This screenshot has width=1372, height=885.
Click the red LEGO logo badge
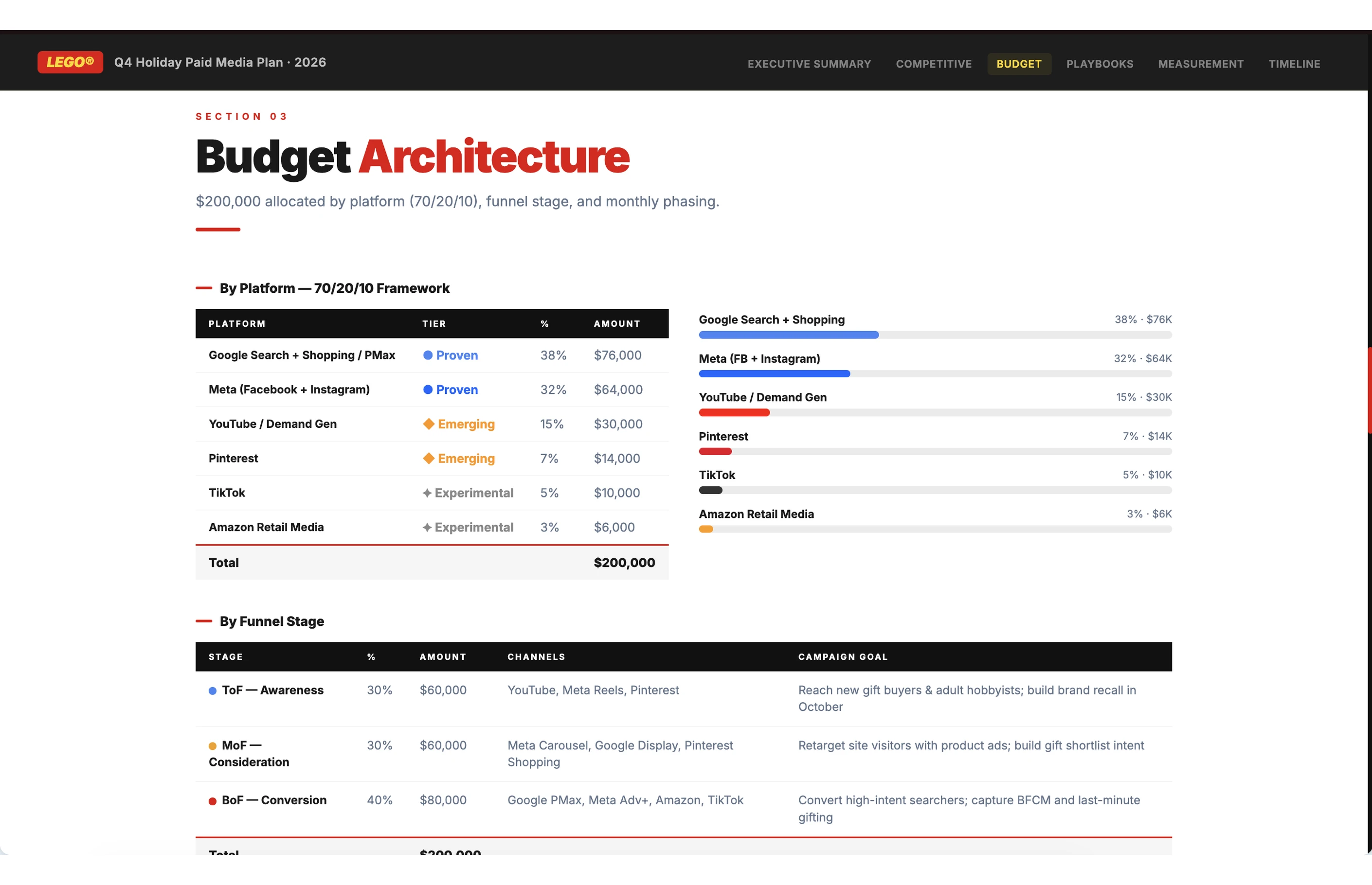pos(70,62)
